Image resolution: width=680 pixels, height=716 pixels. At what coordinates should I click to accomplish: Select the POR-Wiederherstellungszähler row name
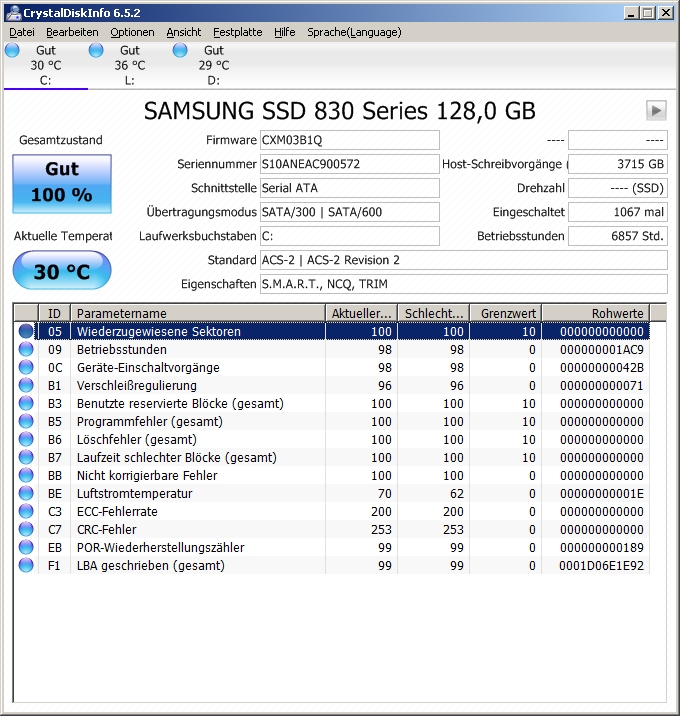pyautogui.click(x=160, y=547)
